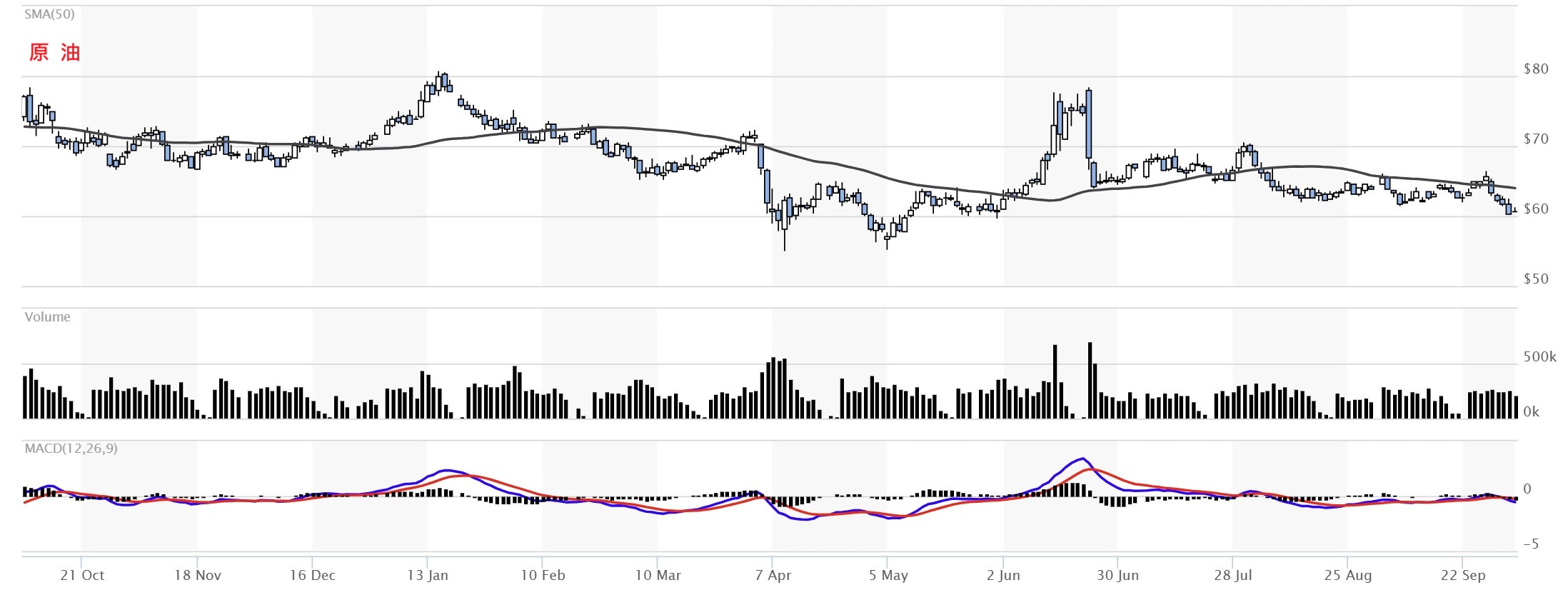
Task: Click the red 原油 chart title
Action: (54, 52)
